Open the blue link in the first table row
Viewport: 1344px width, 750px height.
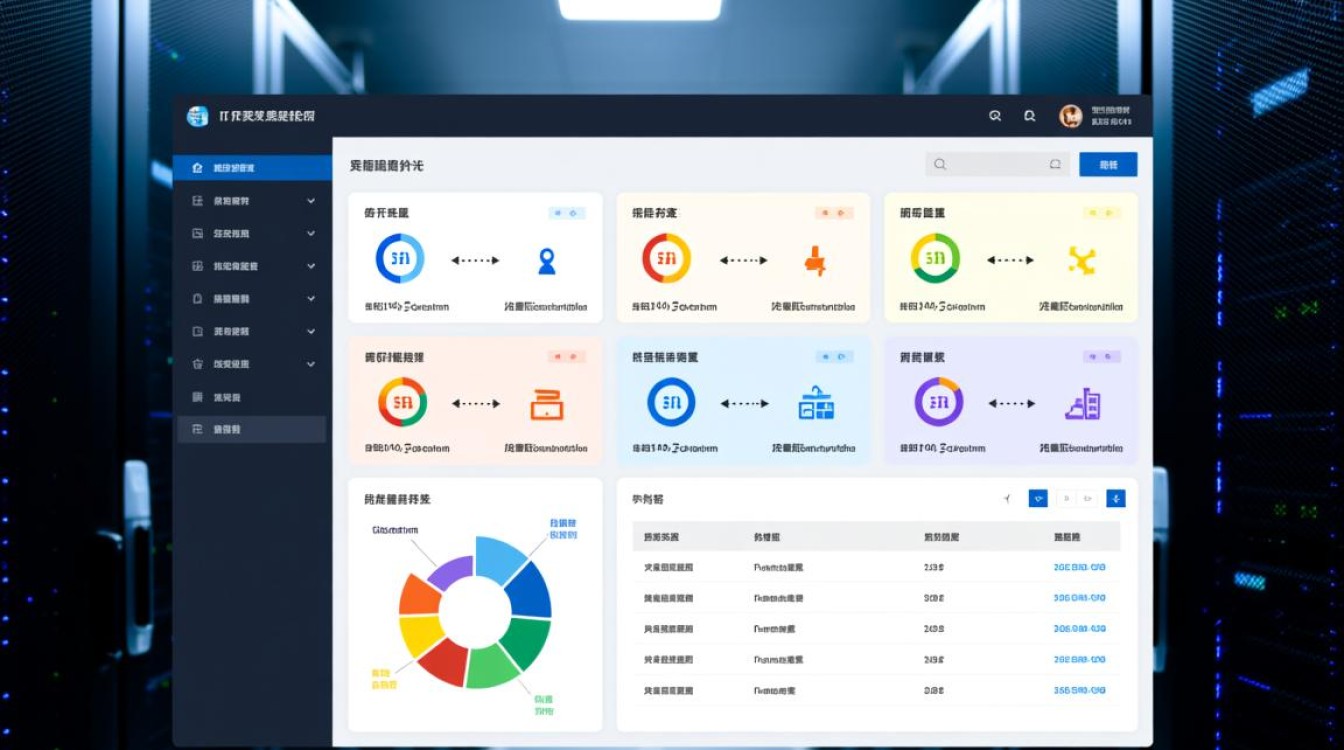[1079, 567]
